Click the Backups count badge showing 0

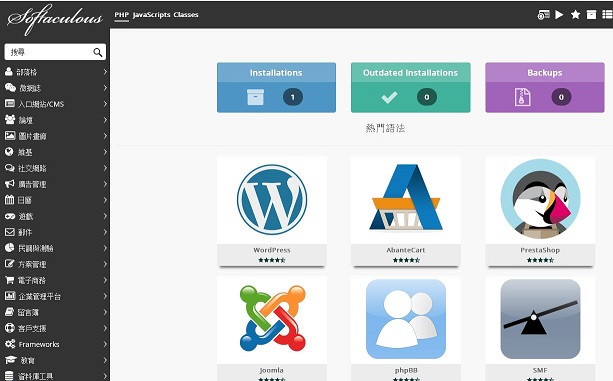coord(561,97)
